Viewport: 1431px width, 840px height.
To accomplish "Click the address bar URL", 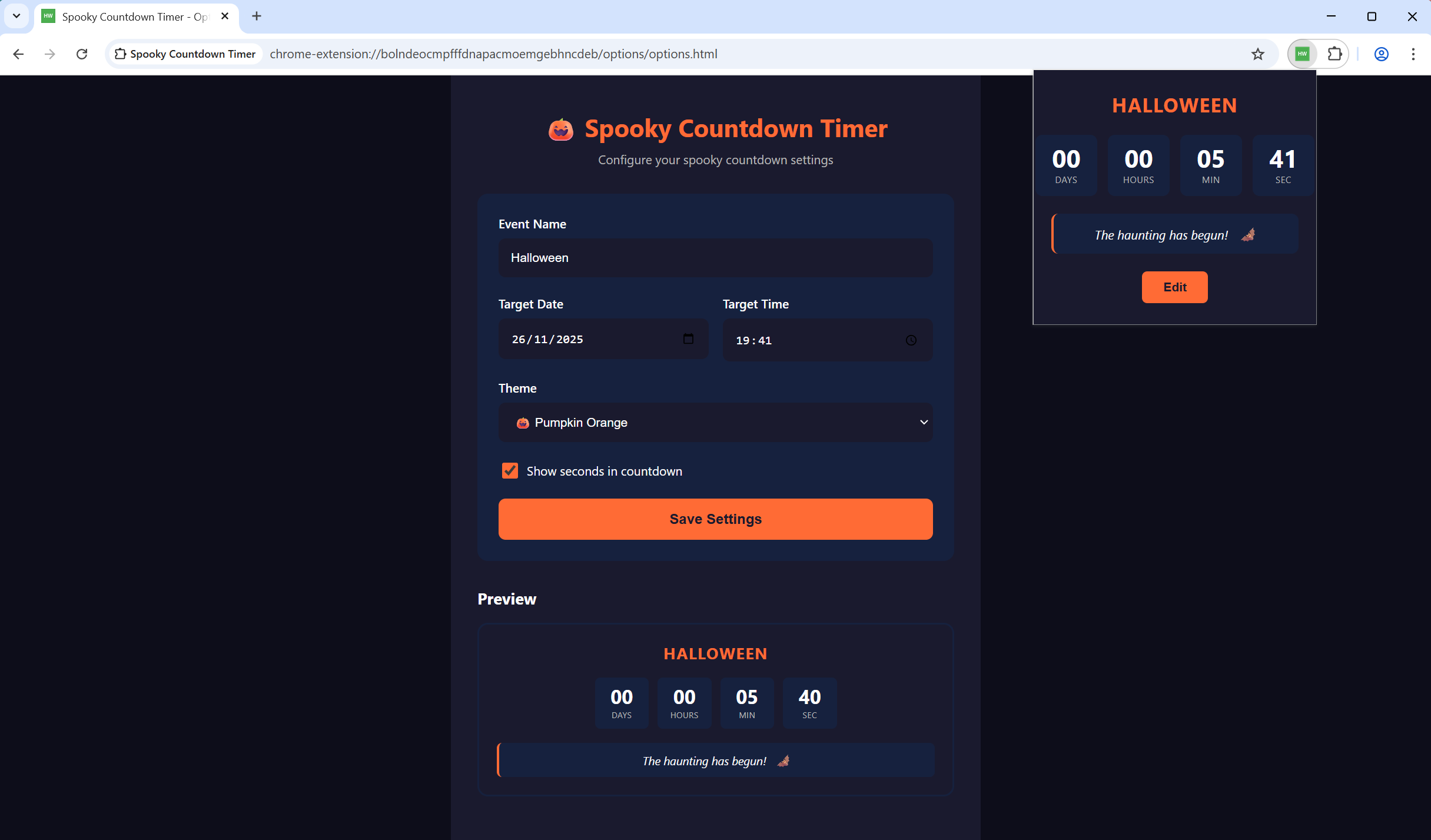I will click(x=493, y=54).
